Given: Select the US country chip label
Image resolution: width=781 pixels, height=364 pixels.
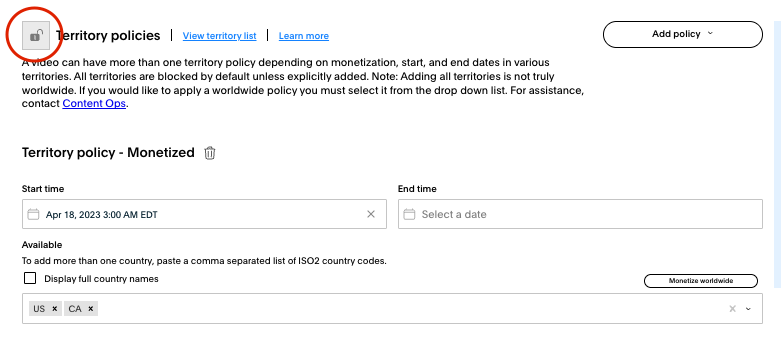Looking at the screenshot, I should point(39,309).
